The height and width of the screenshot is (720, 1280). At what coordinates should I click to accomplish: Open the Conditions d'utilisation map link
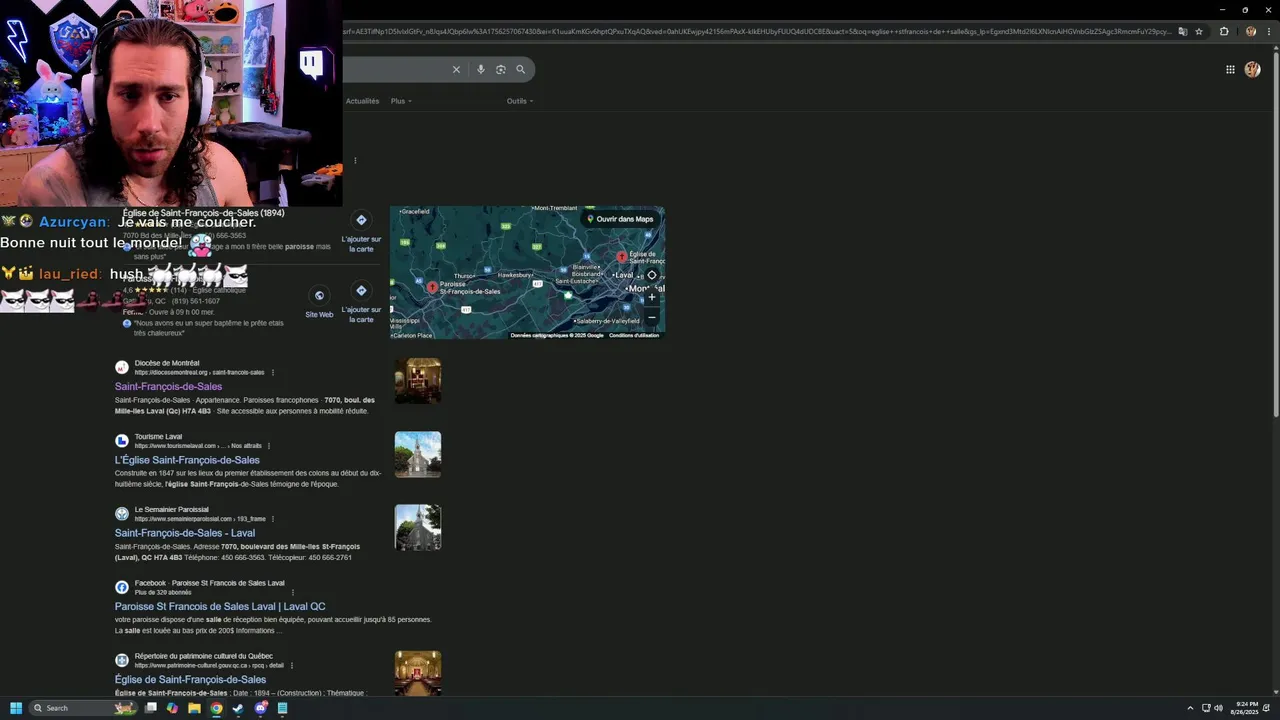click(635, 335)
